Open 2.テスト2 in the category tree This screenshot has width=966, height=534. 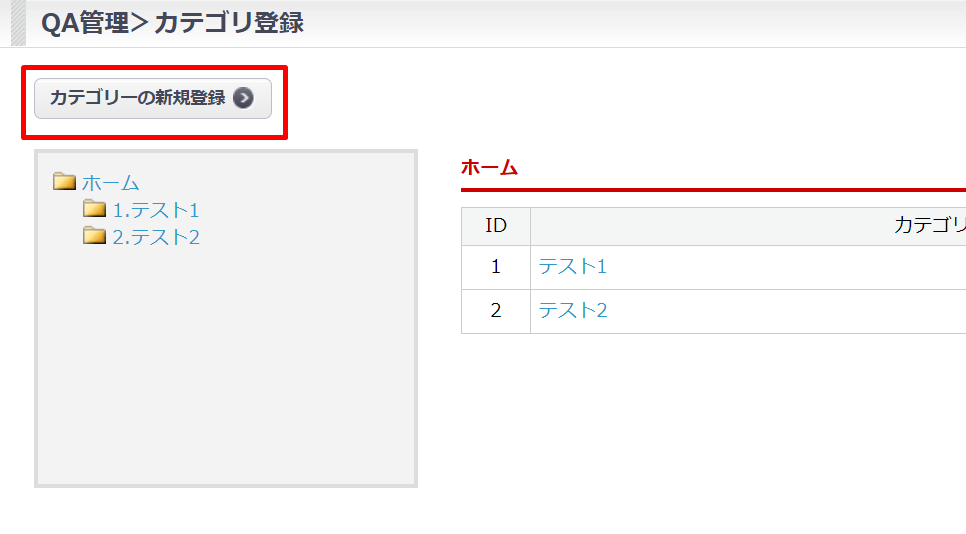point(156,237)
